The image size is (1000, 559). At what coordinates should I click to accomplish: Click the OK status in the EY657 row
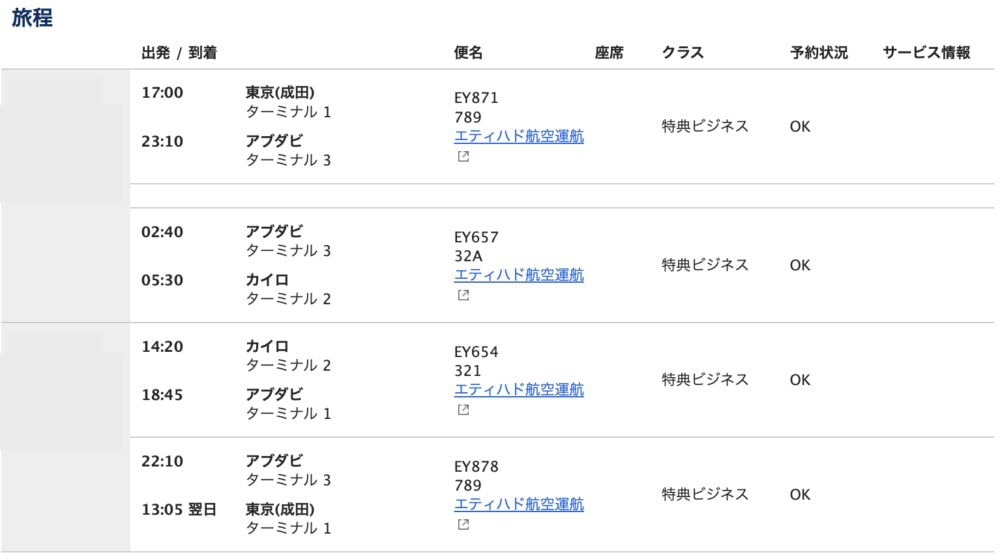[800, 266]
